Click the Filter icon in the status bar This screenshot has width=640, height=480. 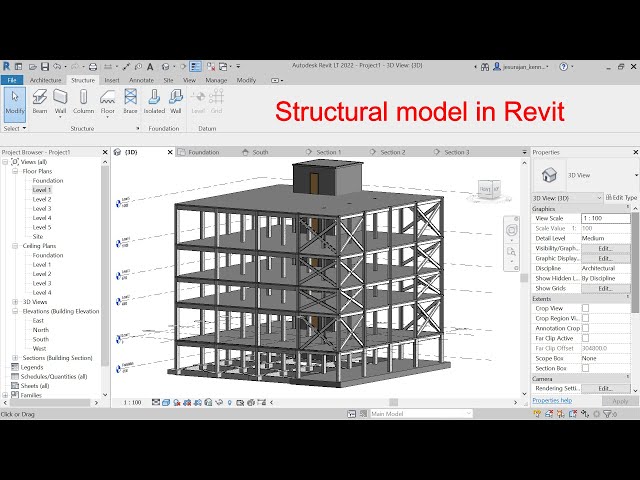(x=608, y=414)
